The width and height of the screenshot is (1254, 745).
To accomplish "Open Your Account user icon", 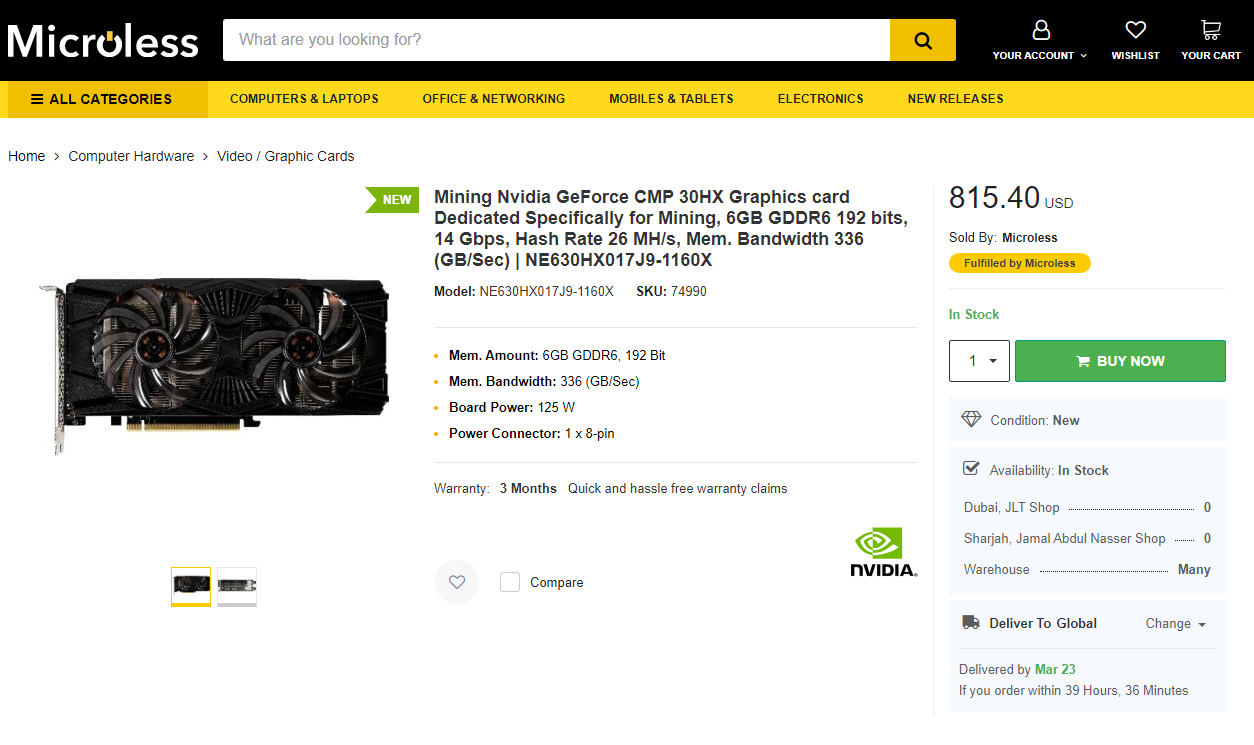I will [1041, 29].
